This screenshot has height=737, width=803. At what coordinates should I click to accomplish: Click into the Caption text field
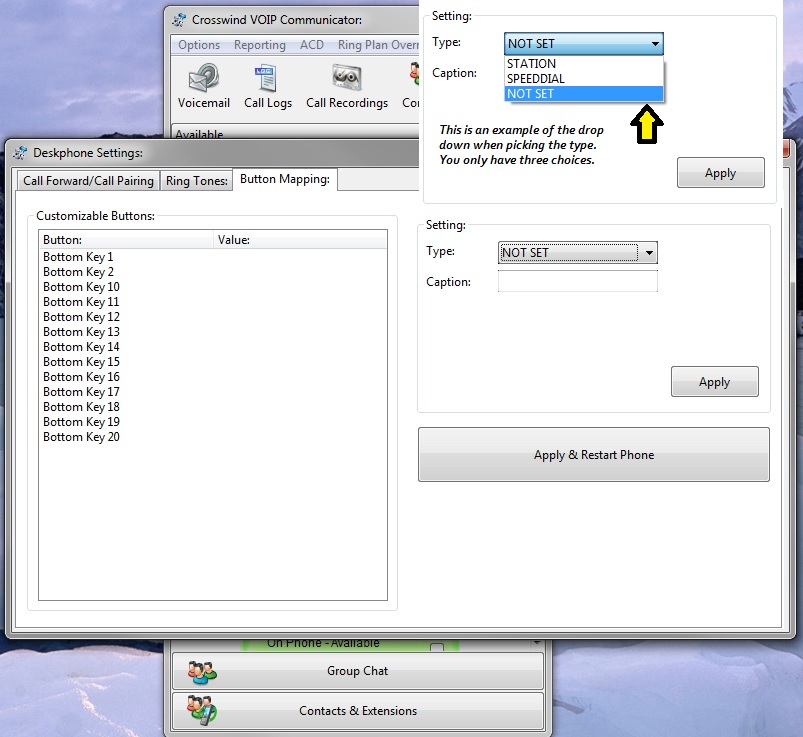click(577, 282)
